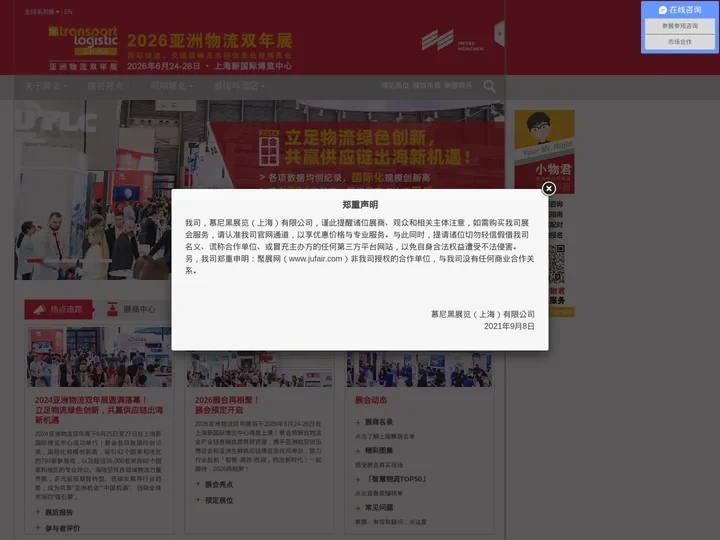Click the transport logistic China logo

[x=83, y=48]
